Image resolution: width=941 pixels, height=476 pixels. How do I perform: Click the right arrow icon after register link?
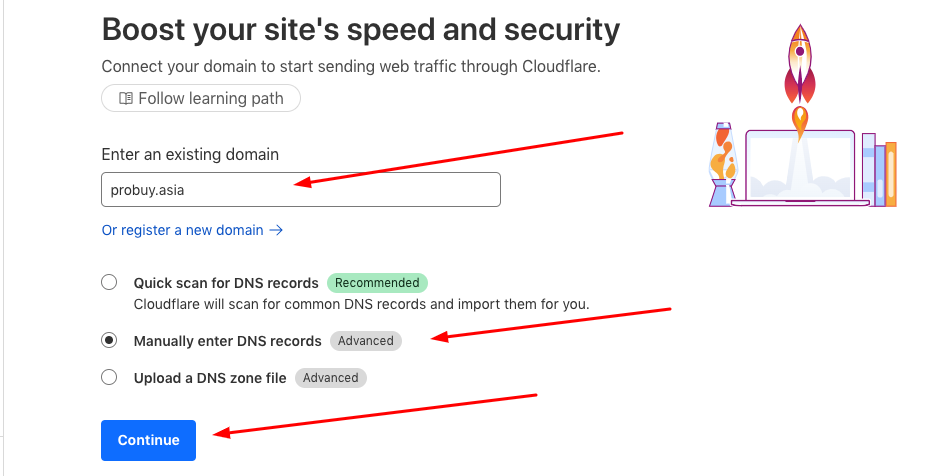click(276, 230)
